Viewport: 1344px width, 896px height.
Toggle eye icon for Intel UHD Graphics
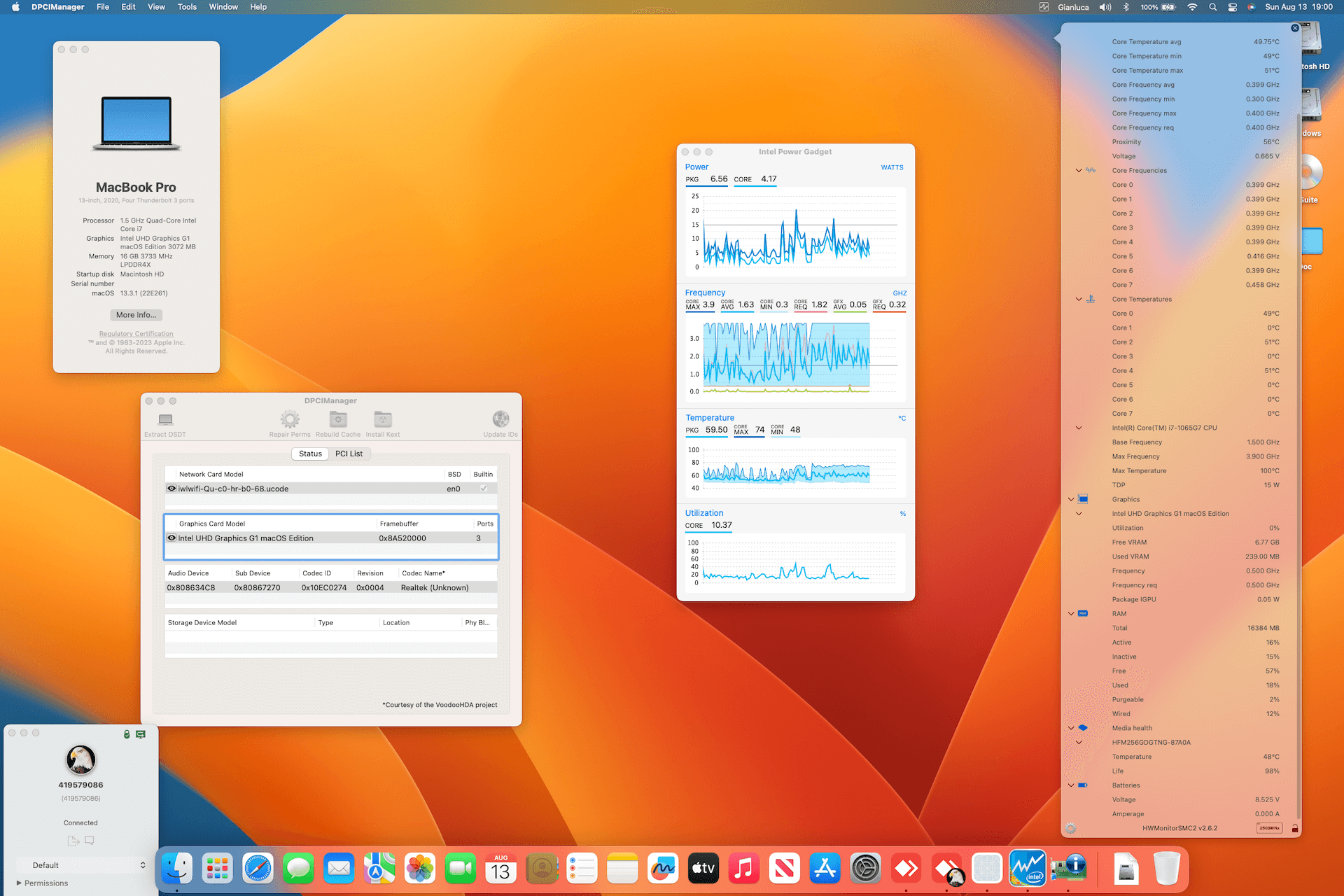pos(171,538)
